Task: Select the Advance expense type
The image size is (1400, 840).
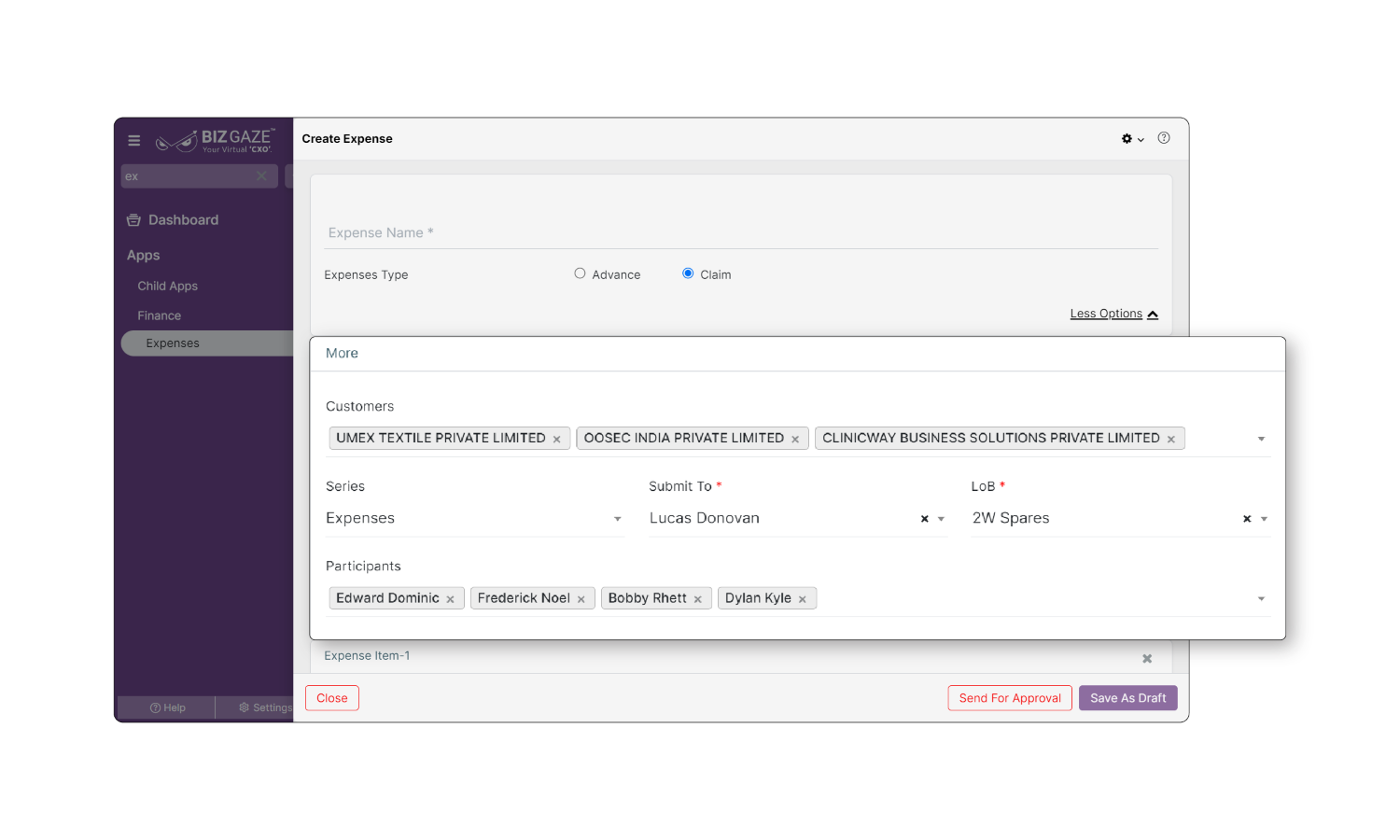Action: tap(580, 273)
